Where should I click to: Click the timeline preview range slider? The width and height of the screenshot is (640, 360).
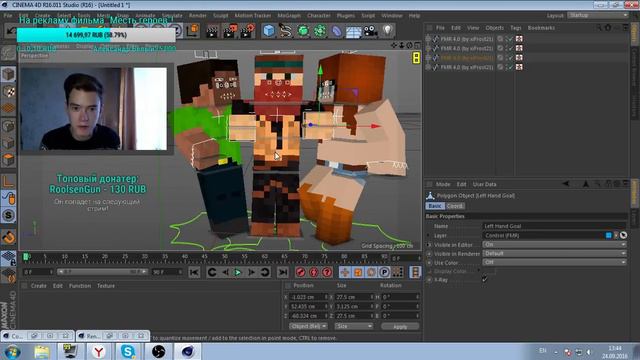click(102, 271)
